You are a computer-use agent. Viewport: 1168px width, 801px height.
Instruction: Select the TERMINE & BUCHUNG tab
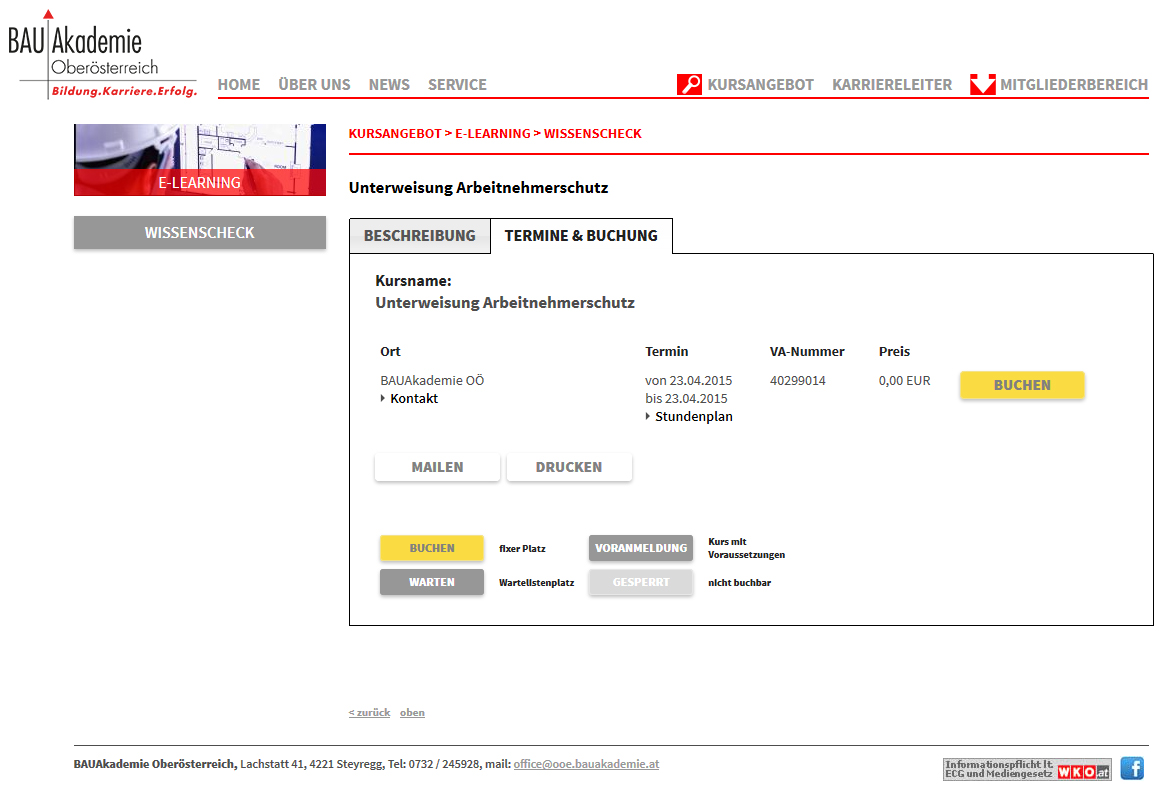point(581,235)
